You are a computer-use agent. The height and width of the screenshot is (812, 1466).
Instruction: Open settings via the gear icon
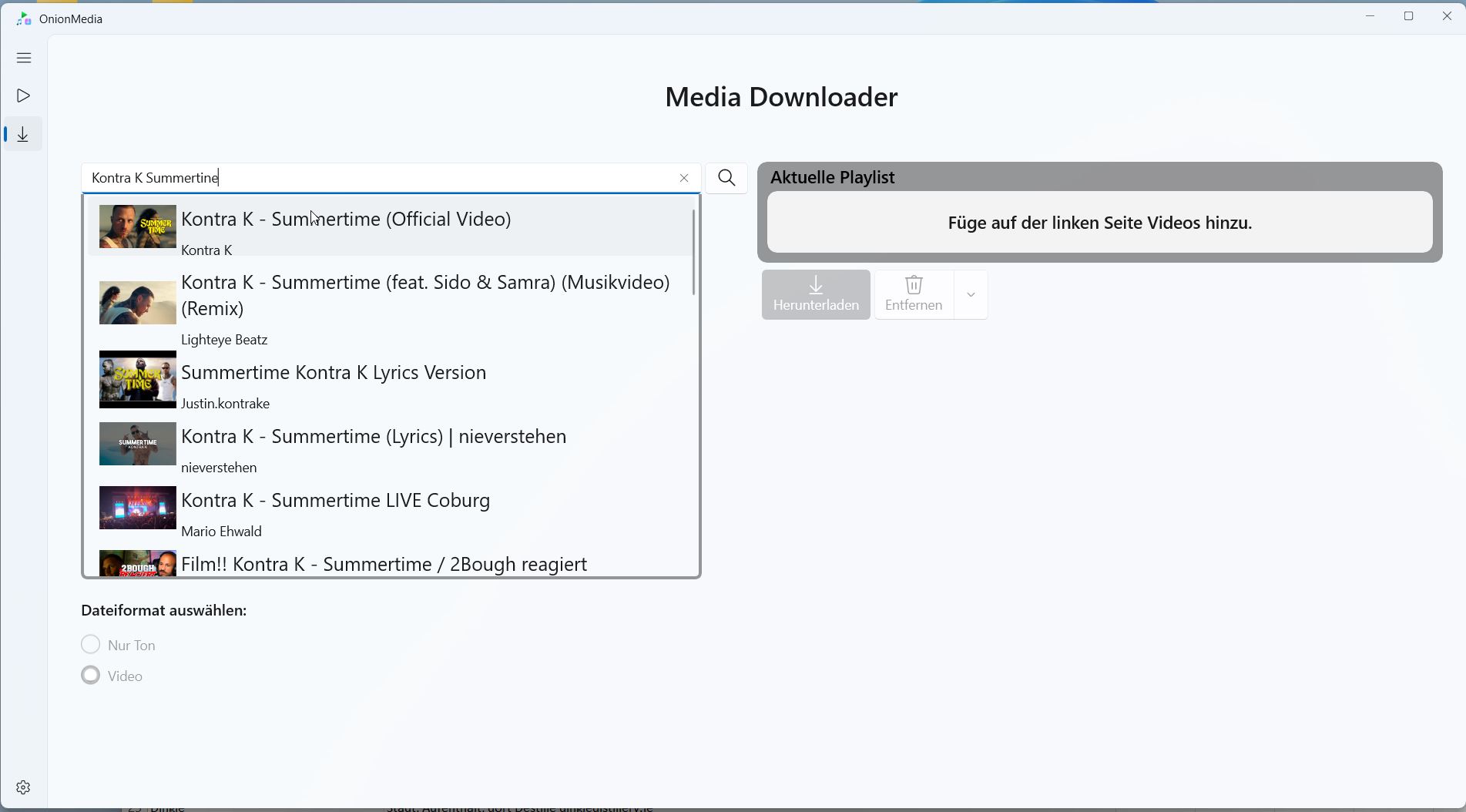[x=23, y=787]
